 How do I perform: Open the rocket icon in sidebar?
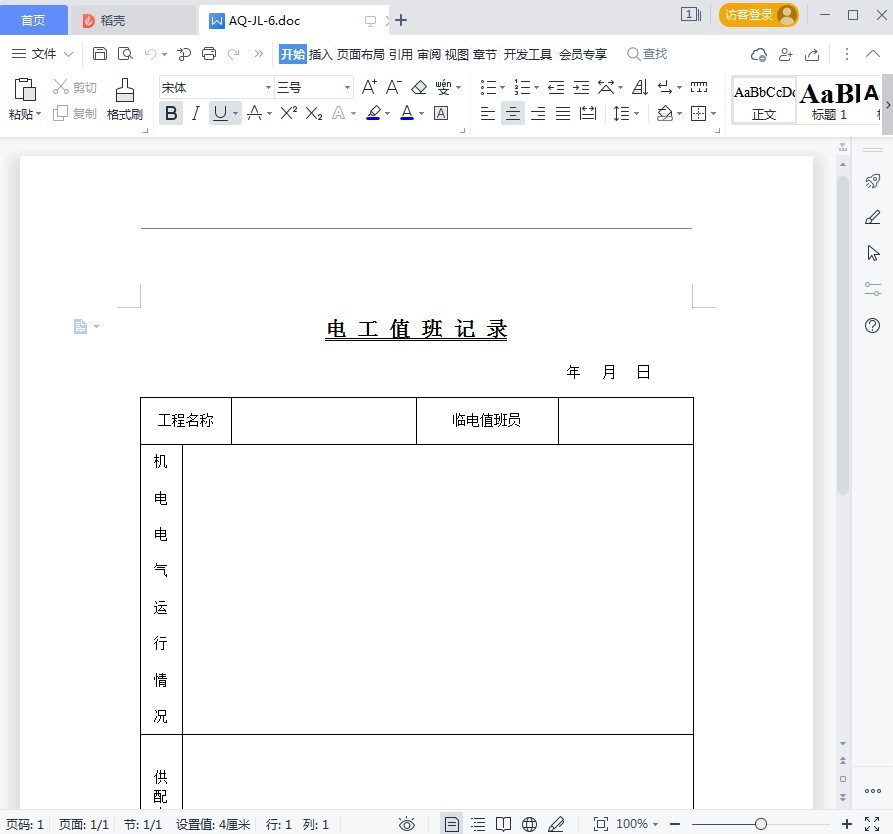pyautogui.click(x=872, y=181)
